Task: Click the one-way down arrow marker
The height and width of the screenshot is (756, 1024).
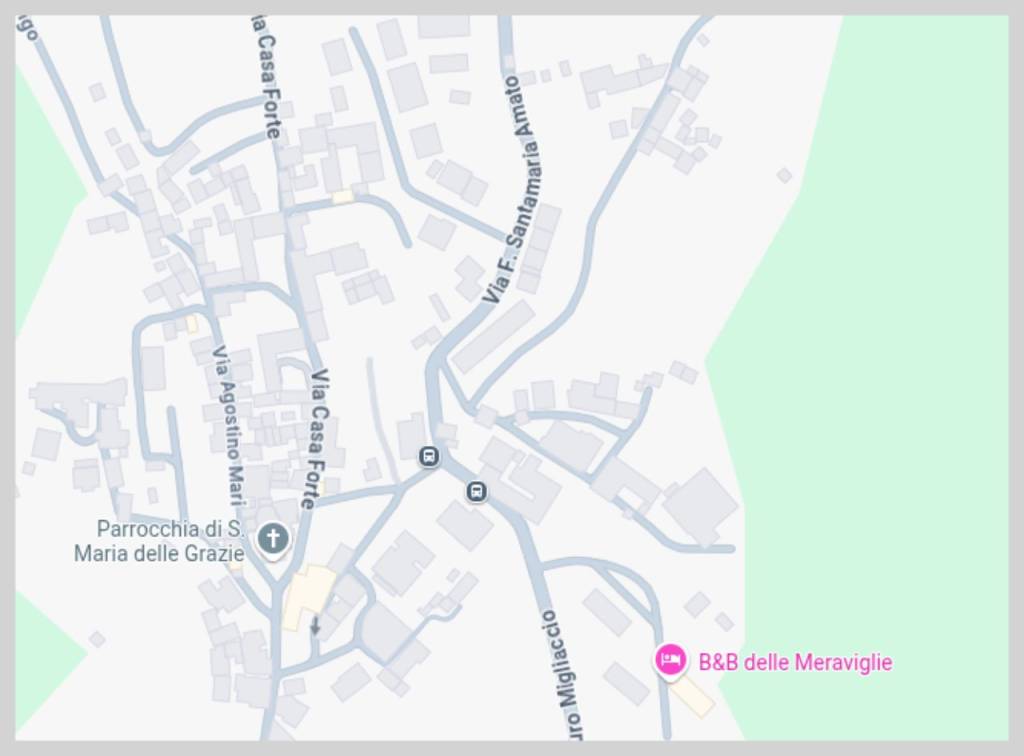Action: click(x=315, y=625)
